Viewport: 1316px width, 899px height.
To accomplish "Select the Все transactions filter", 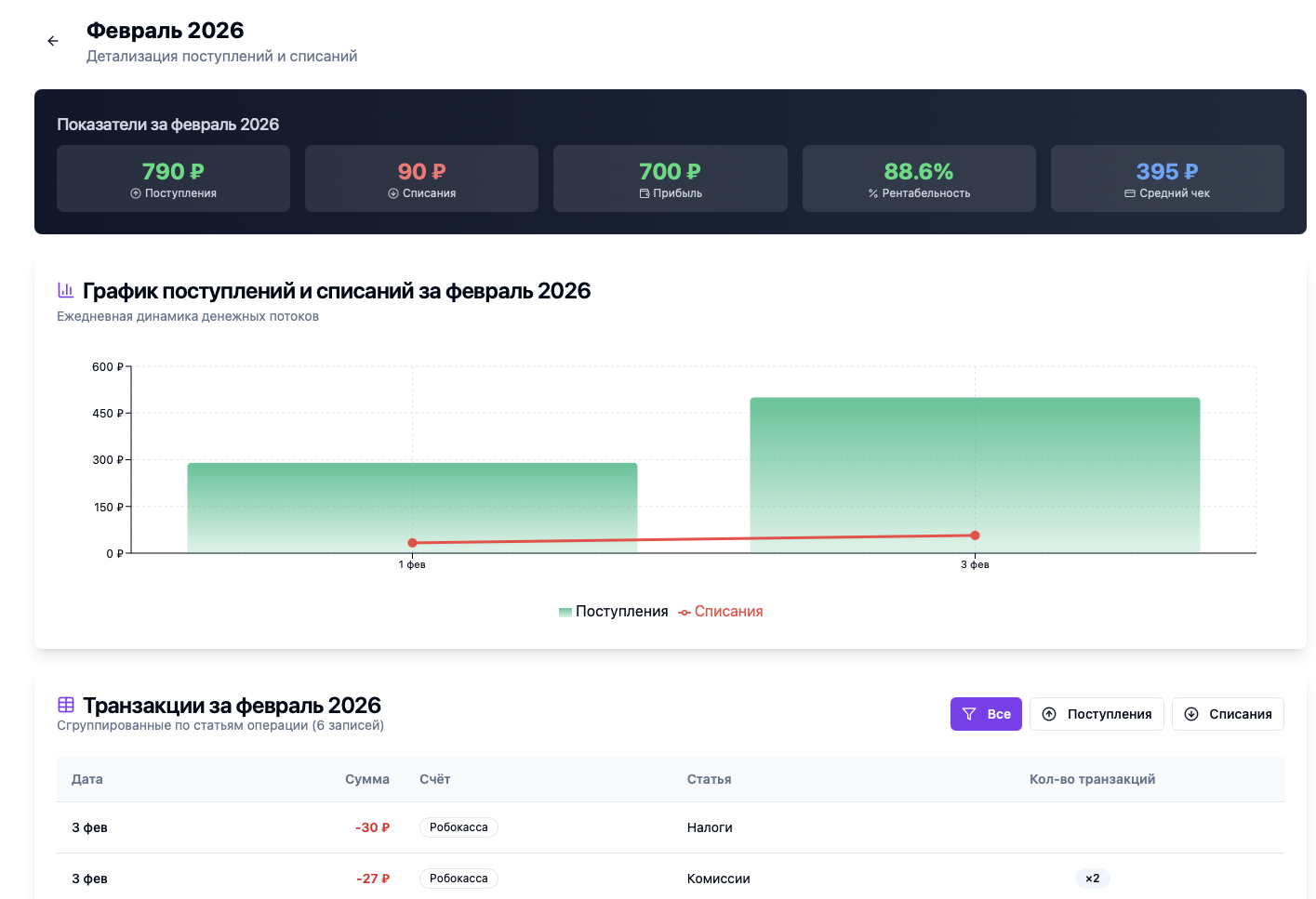I will click(x=986, y=714).
